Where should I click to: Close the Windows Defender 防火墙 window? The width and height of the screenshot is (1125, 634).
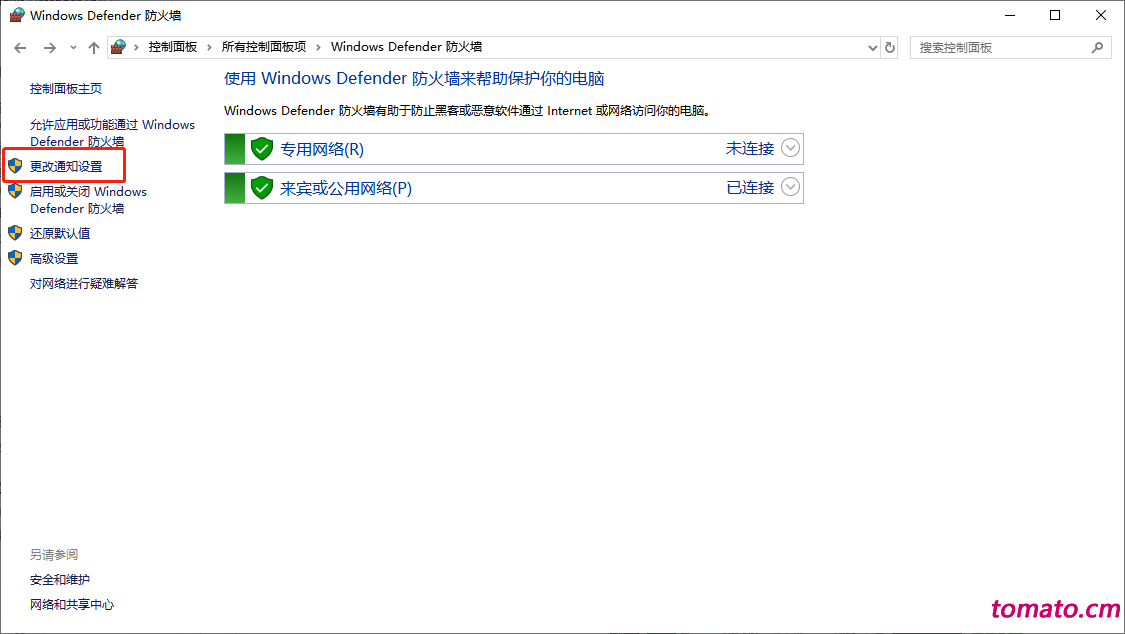click(1101, 15)
